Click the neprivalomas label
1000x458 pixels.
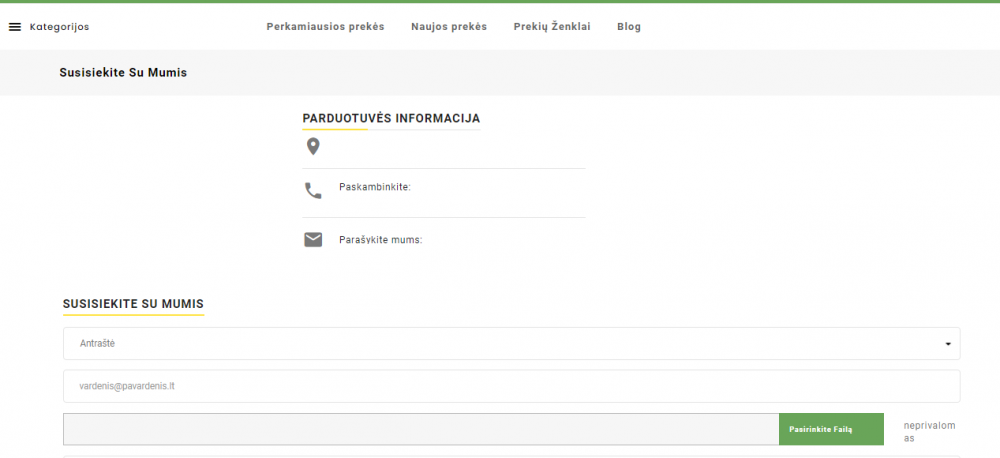(929, 432)
